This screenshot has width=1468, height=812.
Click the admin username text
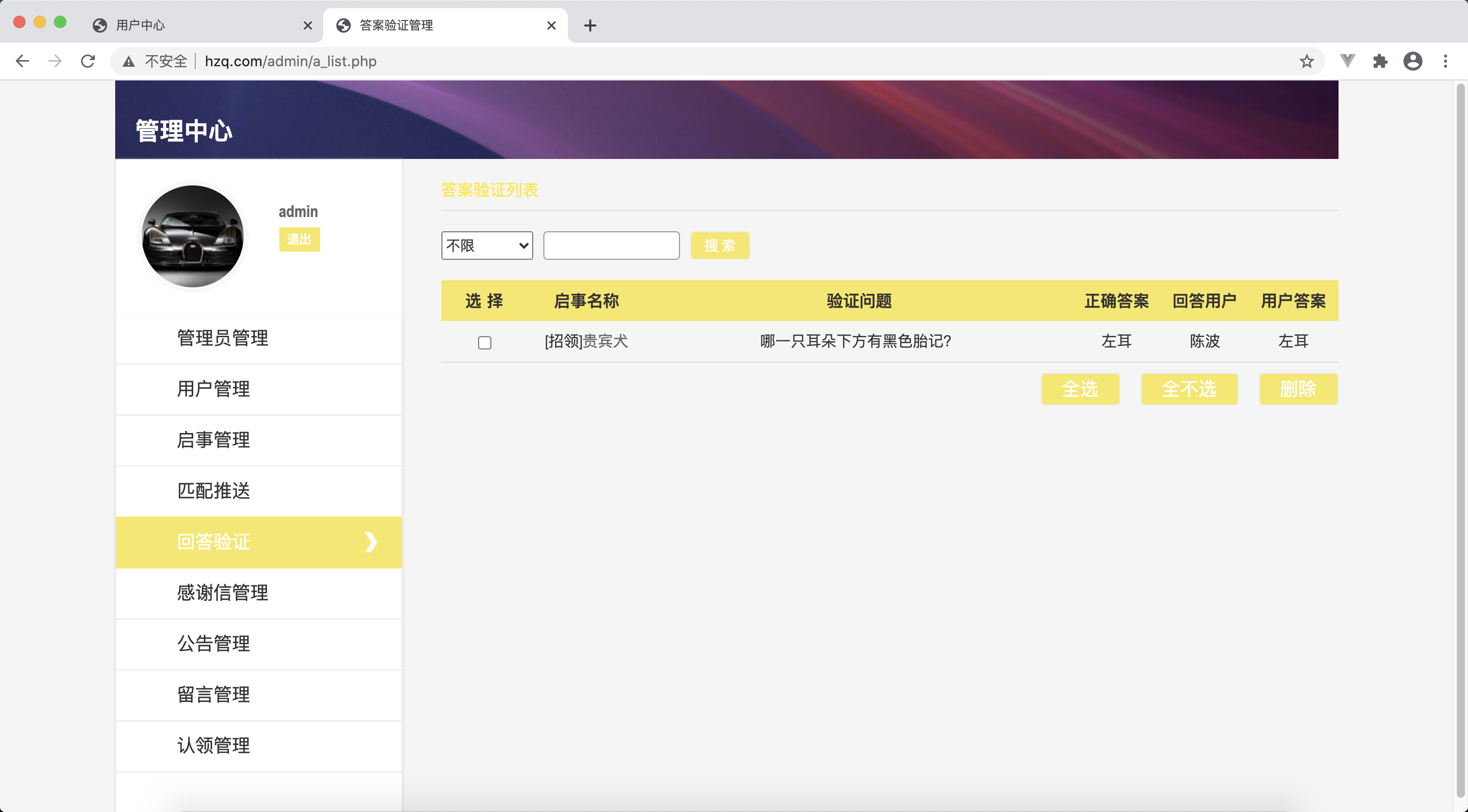point(298,212)
